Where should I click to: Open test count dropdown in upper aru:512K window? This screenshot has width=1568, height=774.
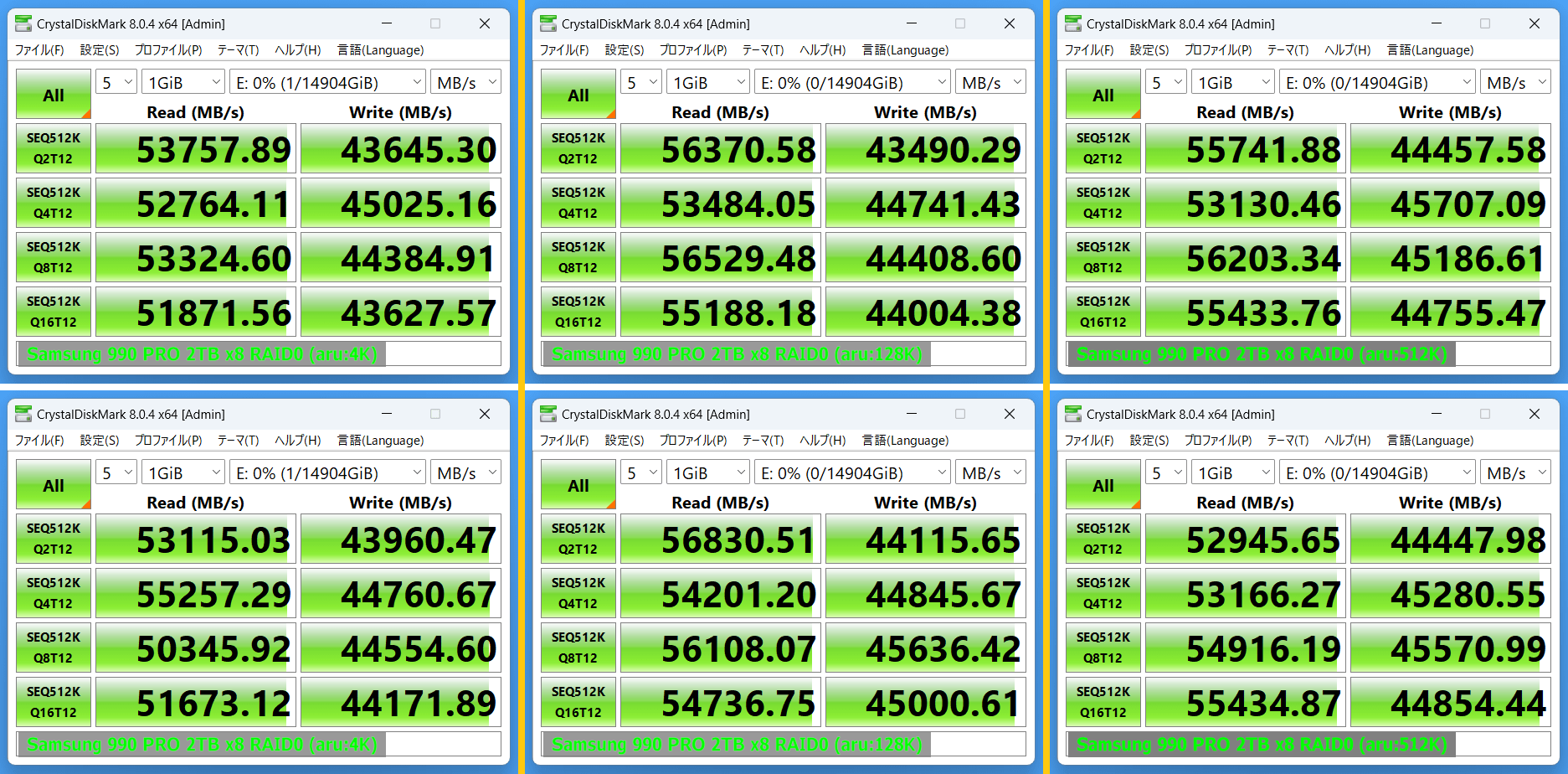[1166, 82]
